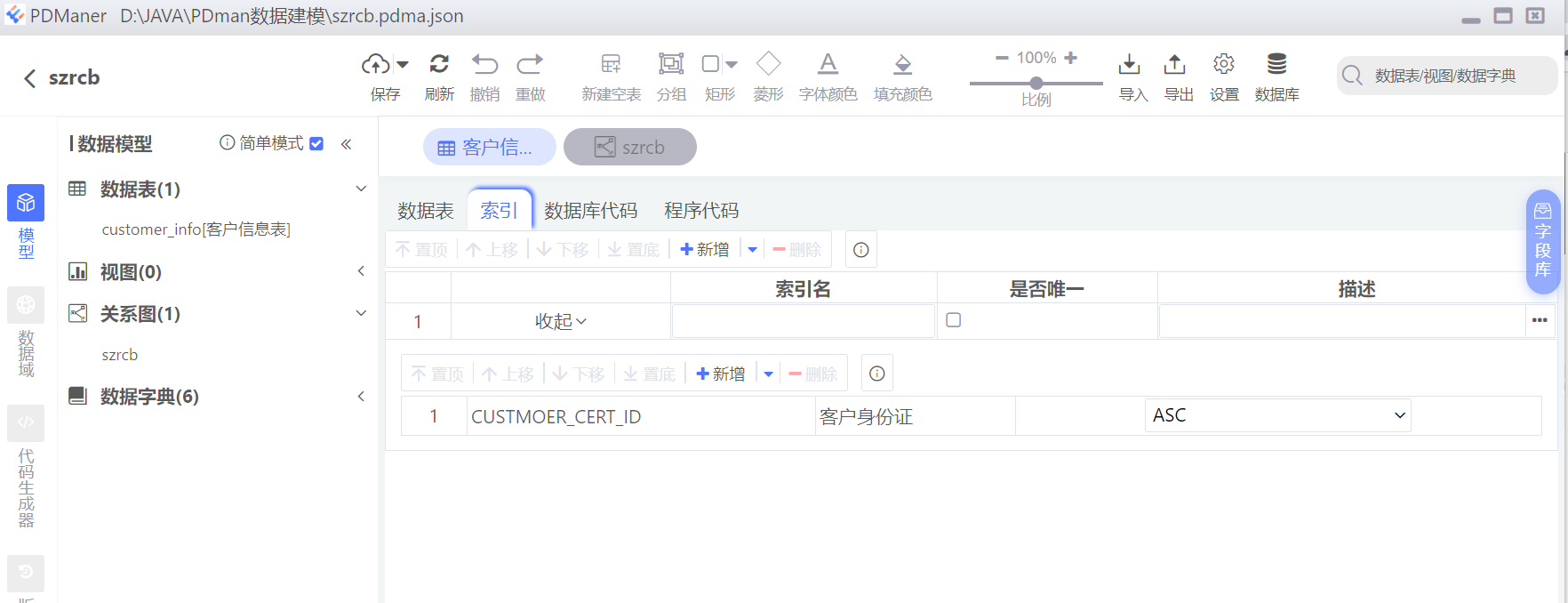Click the Export icon
This screenshot has width=1568, height=603.
[x=1174, y=64]
